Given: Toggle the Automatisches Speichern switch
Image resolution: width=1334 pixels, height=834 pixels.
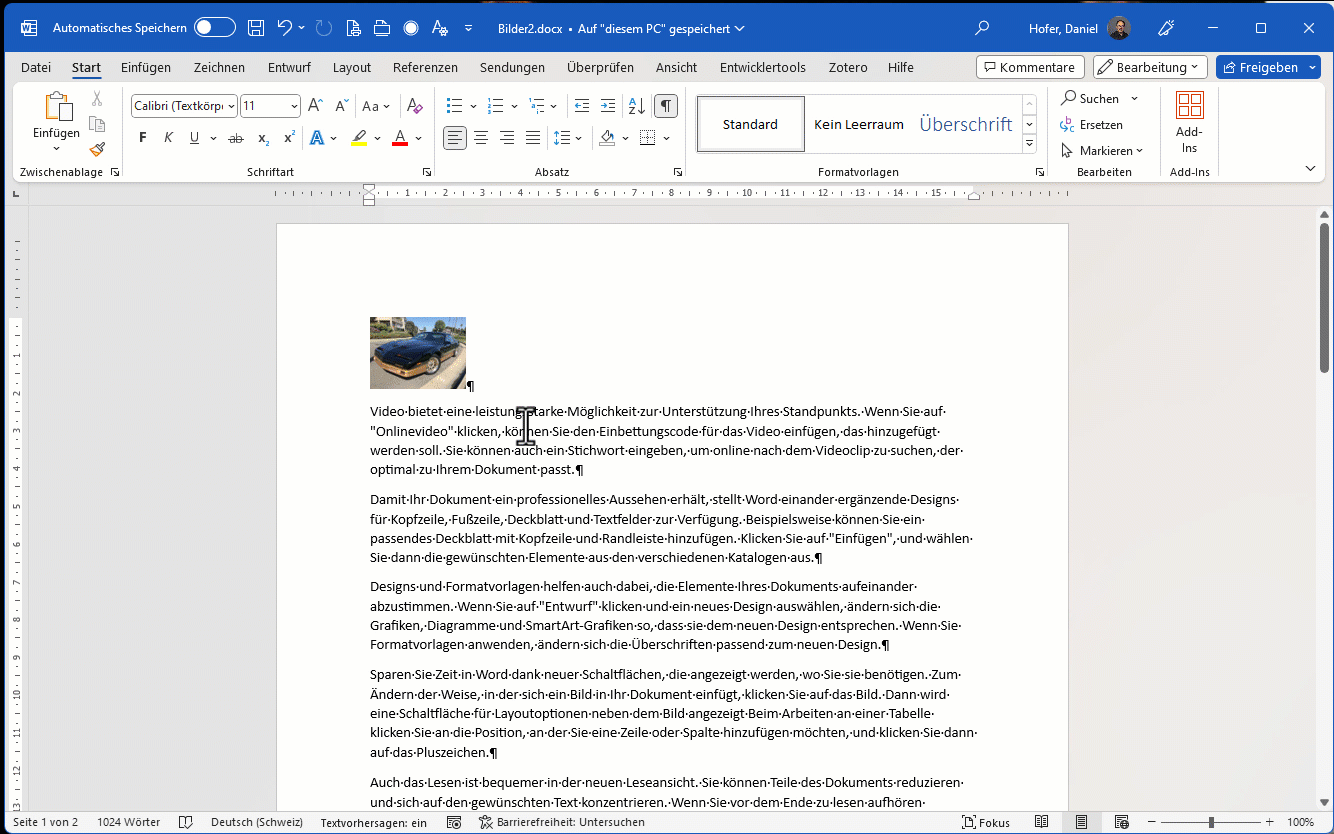Looking at the screenshot, I should tap(215, 28).
